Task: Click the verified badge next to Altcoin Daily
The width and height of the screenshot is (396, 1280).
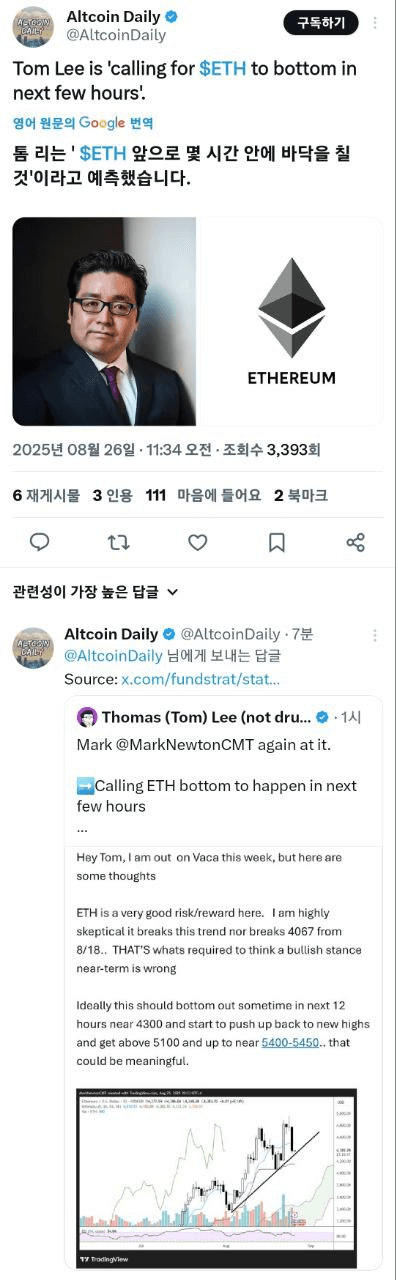Action: pos(172,17)
